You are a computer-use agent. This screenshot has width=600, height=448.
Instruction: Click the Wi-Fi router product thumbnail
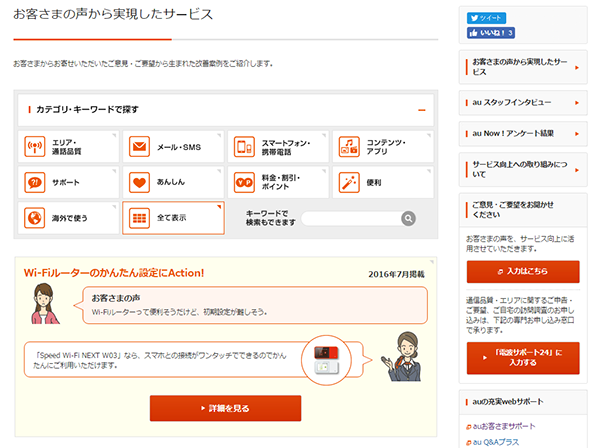(326, 360)
